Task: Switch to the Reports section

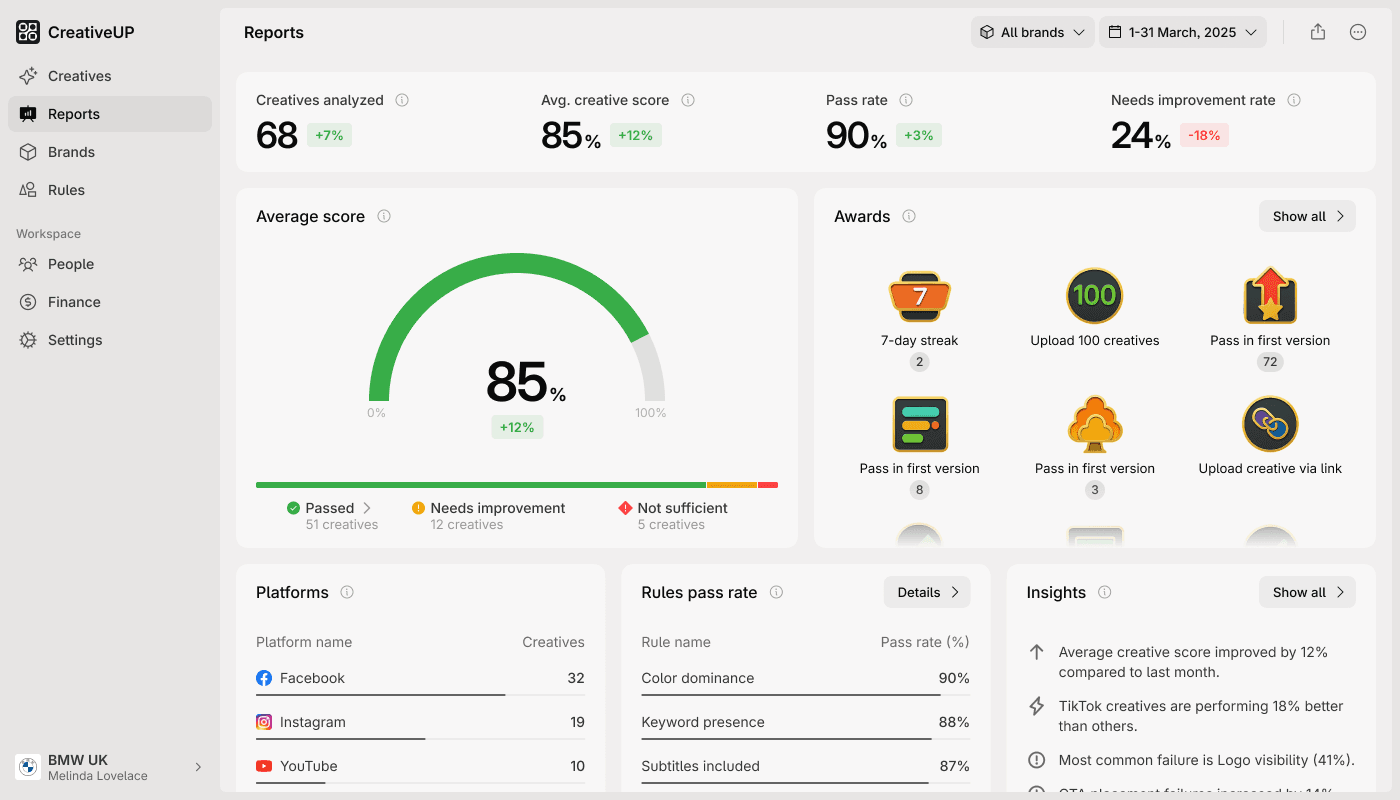Action: pyautogui.click(x=74, y=113)
